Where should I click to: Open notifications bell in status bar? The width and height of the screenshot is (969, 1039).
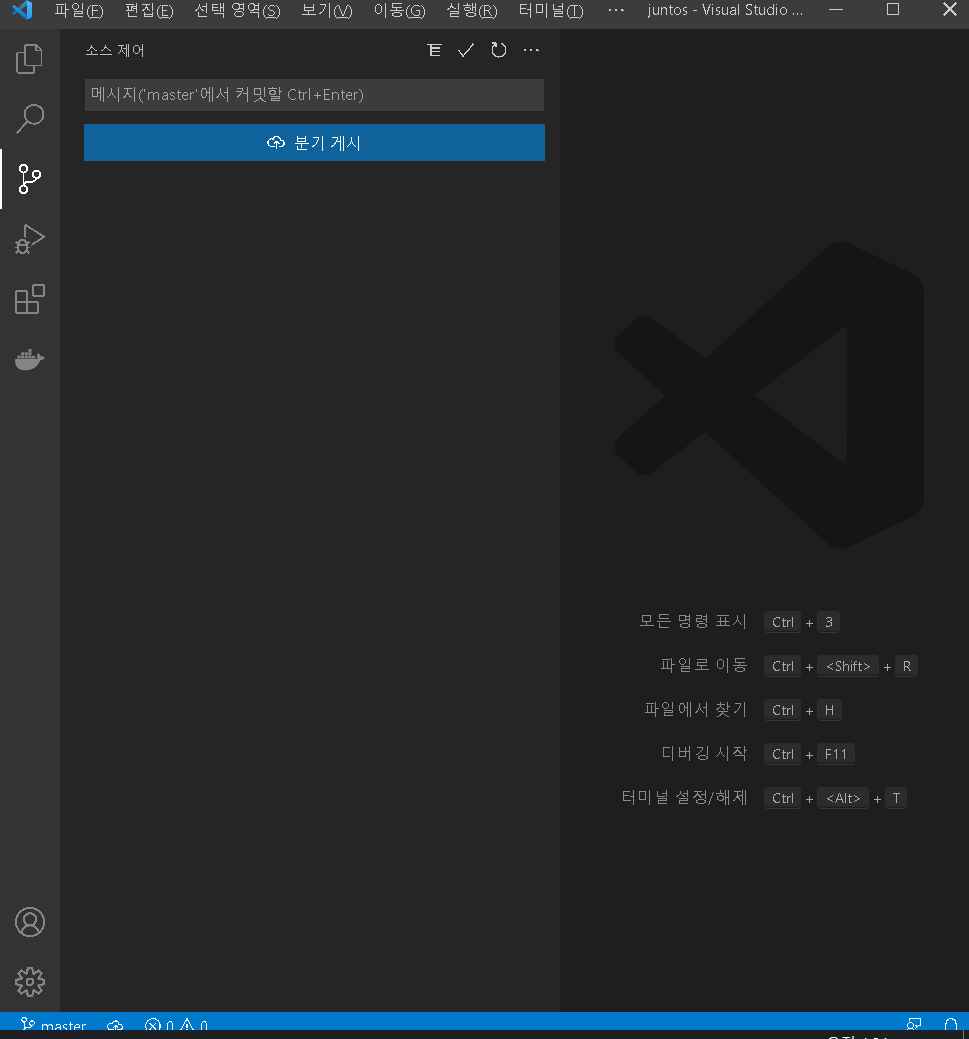950,1024
